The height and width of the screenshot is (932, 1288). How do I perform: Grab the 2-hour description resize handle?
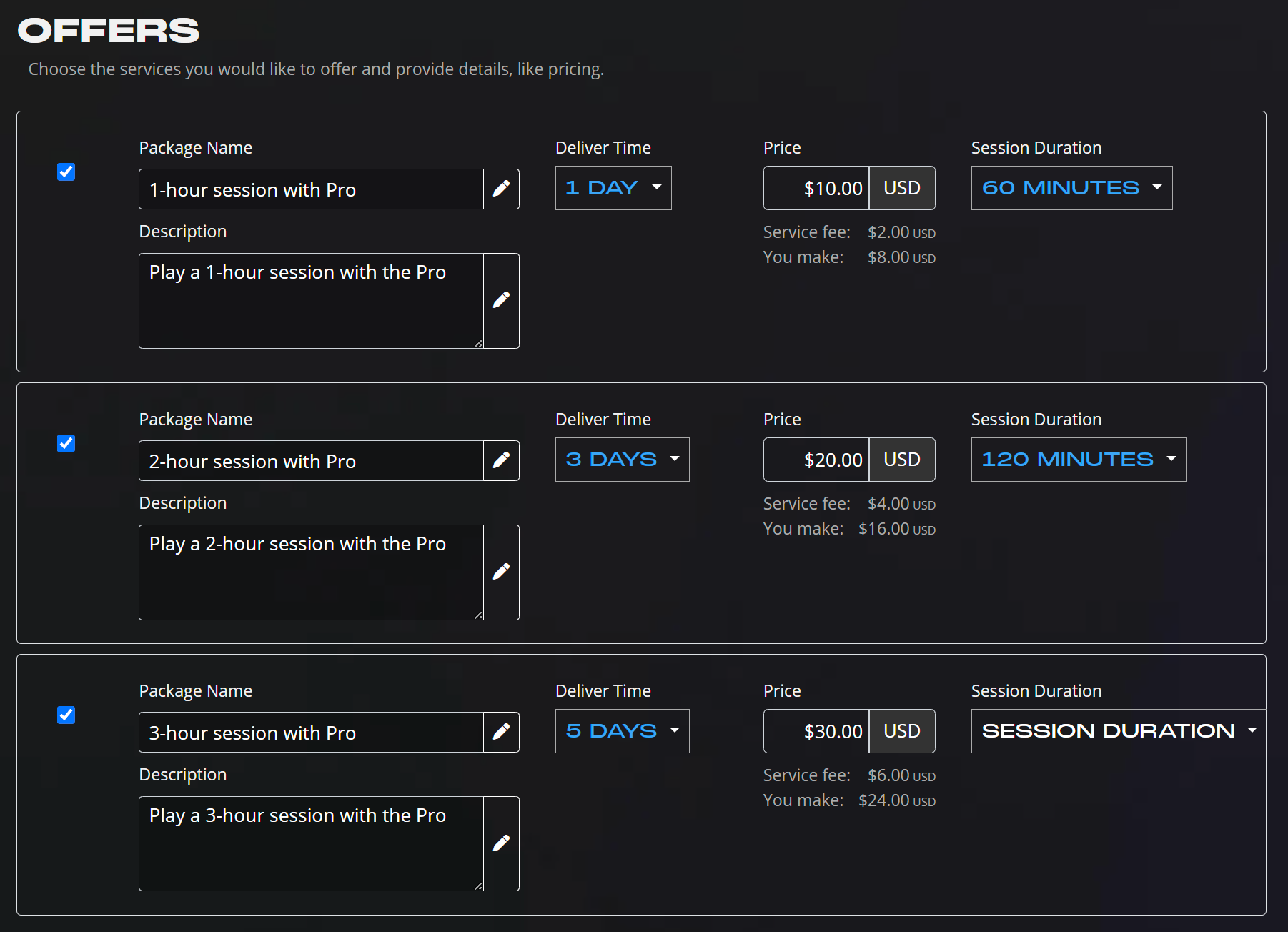(x=478, y=615)
